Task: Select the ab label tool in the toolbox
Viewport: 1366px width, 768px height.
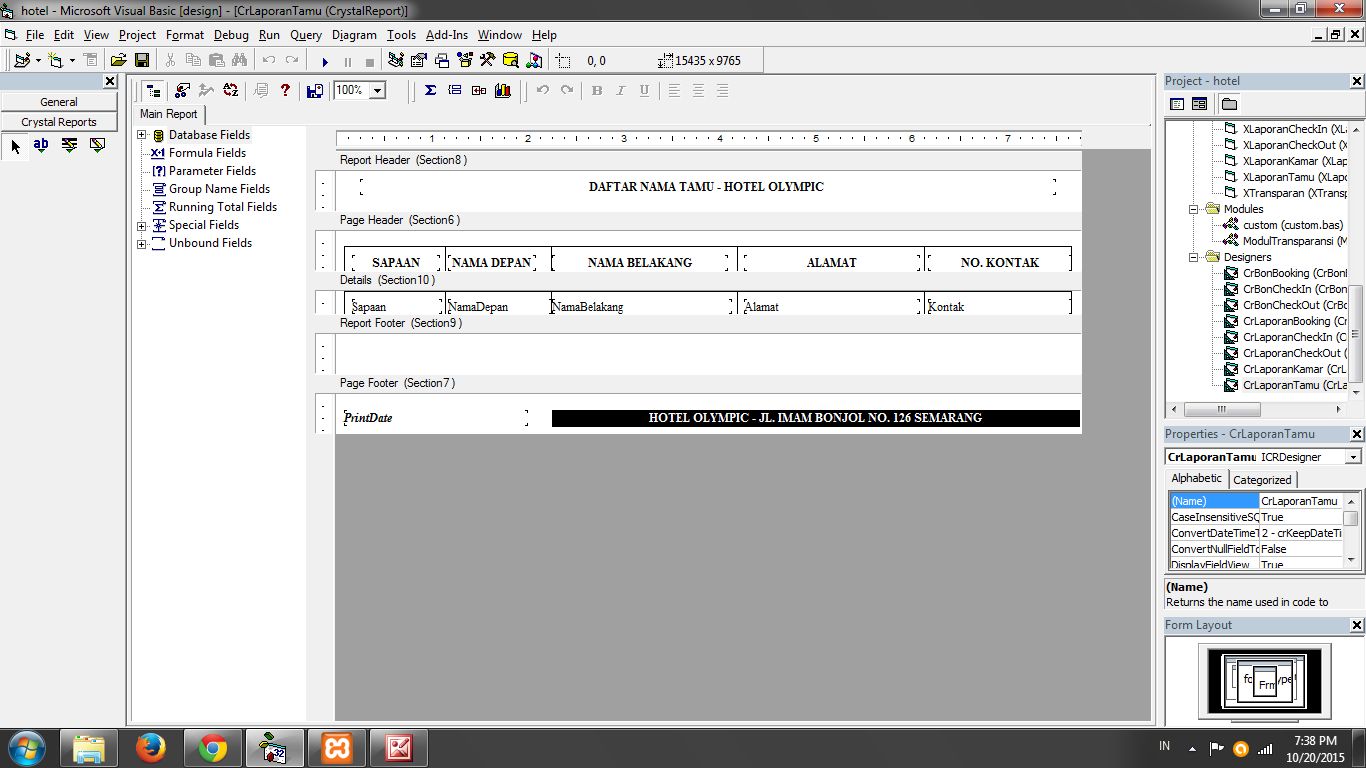Action: (40, 145)
